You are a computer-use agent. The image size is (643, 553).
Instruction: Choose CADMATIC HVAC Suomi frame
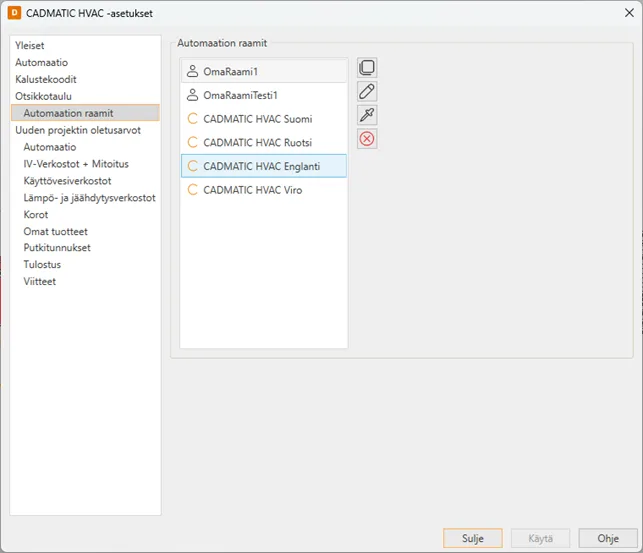pyautogui.click(x=257, y=118)
